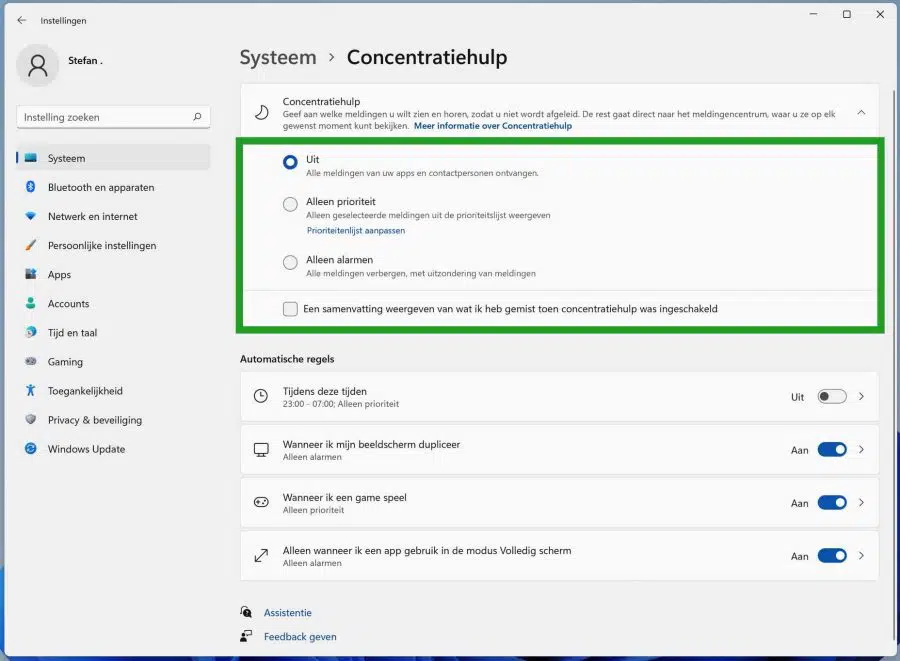
Task: Open beeldscherm dupliceer rule chevron
Action: (x=861, y=450)
